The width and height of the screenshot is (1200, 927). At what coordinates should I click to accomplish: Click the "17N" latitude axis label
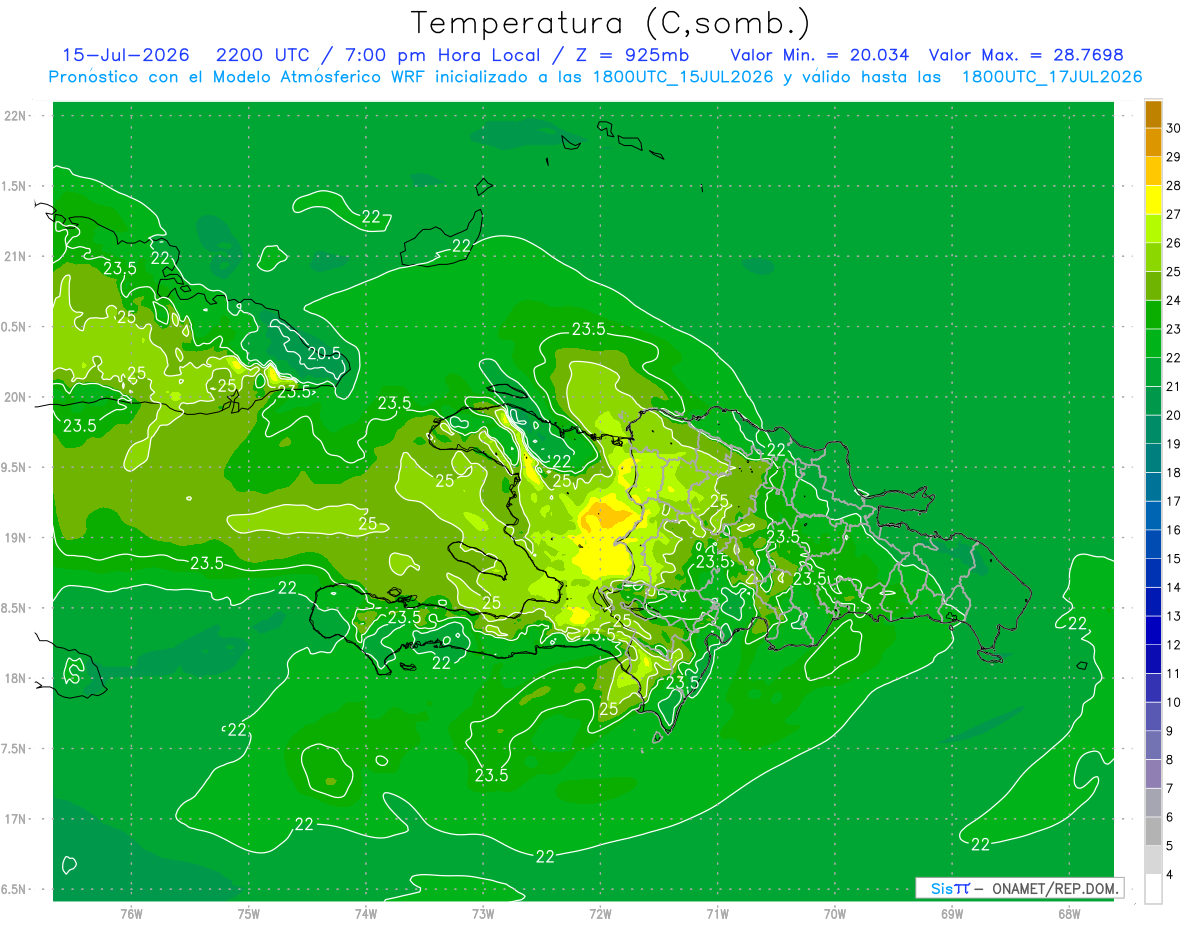(x=15, y=819)
